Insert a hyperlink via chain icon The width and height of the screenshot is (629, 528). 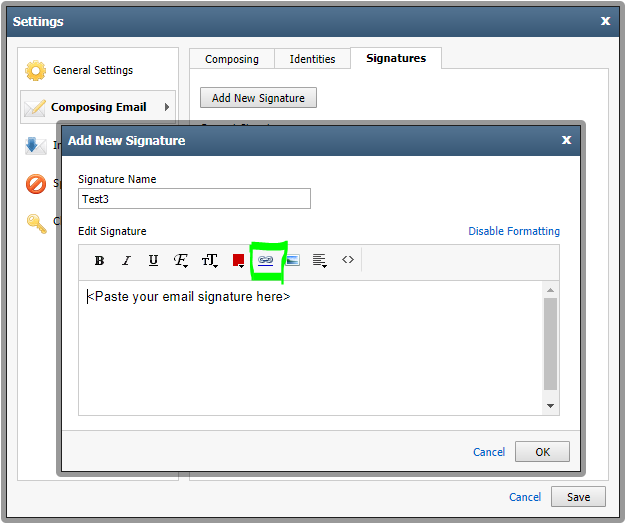point(266,261)
